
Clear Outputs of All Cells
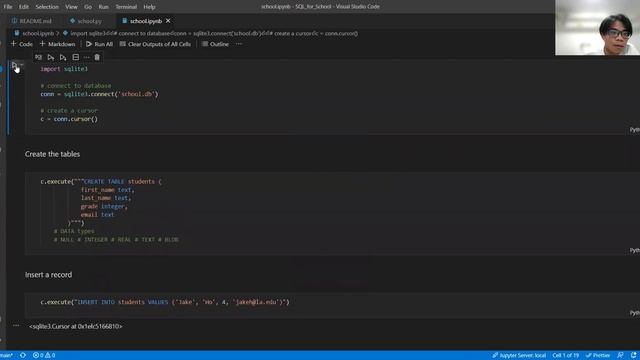tap(155, 44)
